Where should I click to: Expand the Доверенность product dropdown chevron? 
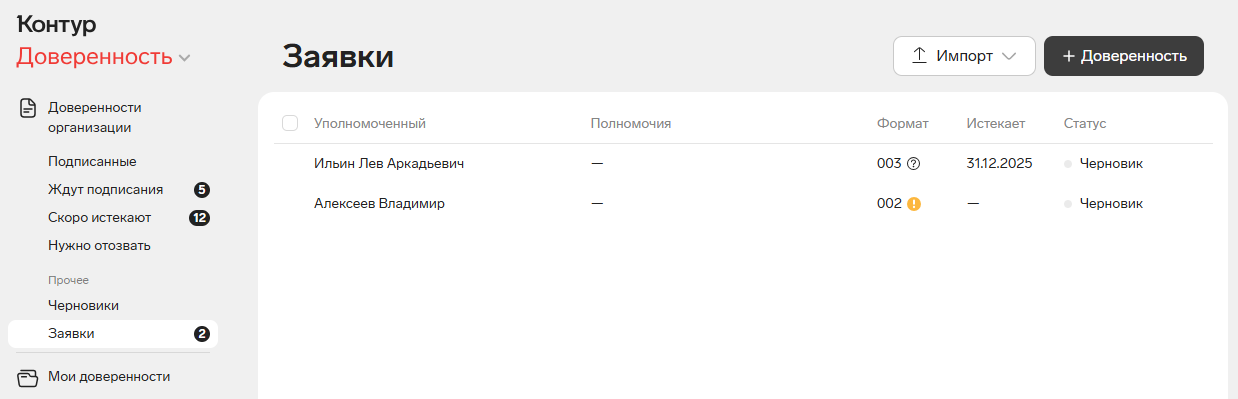[184, 59]
